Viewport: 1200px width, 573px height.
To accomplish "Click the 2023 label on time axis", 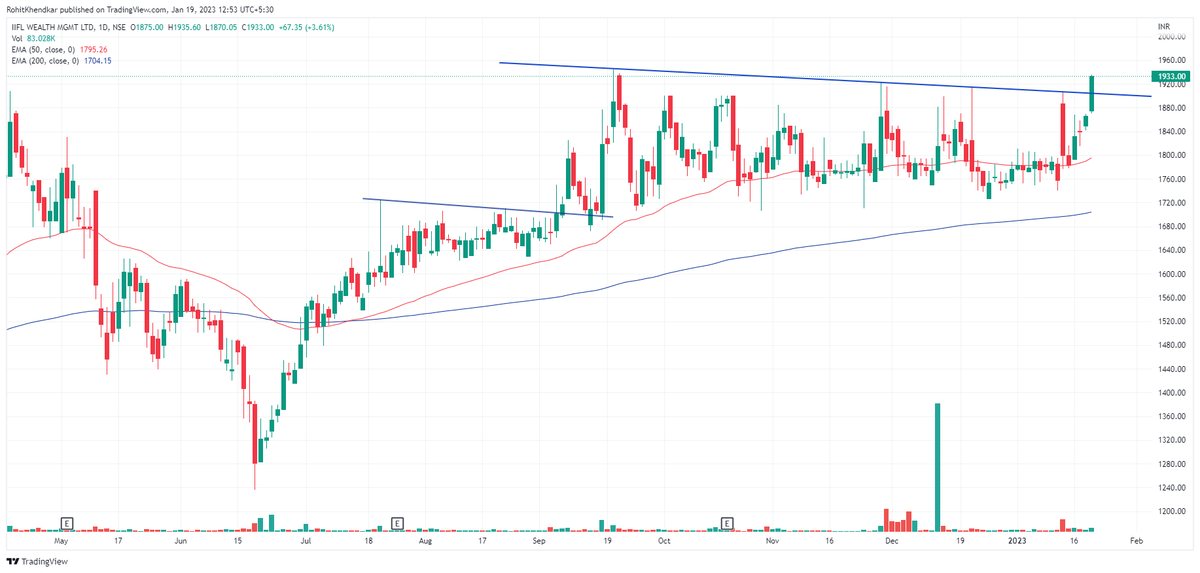I will point(1017,539).
